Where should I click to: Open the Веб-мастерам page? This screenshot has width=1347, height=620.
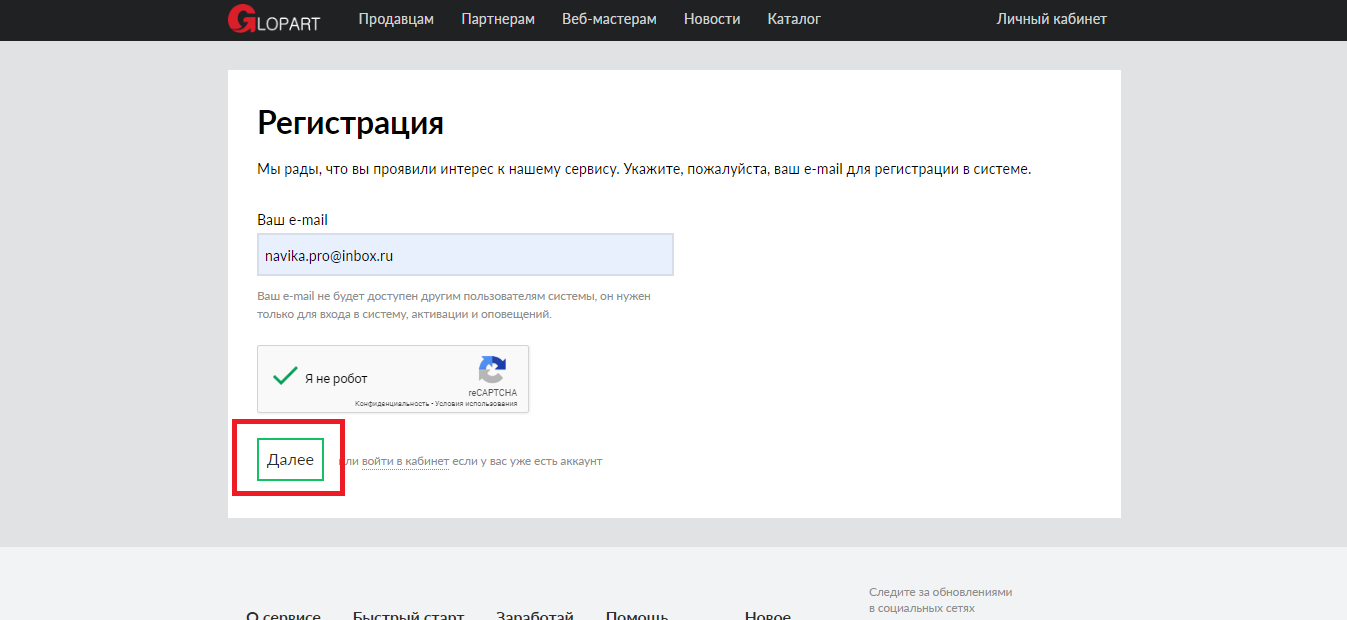tap(609, 19)
